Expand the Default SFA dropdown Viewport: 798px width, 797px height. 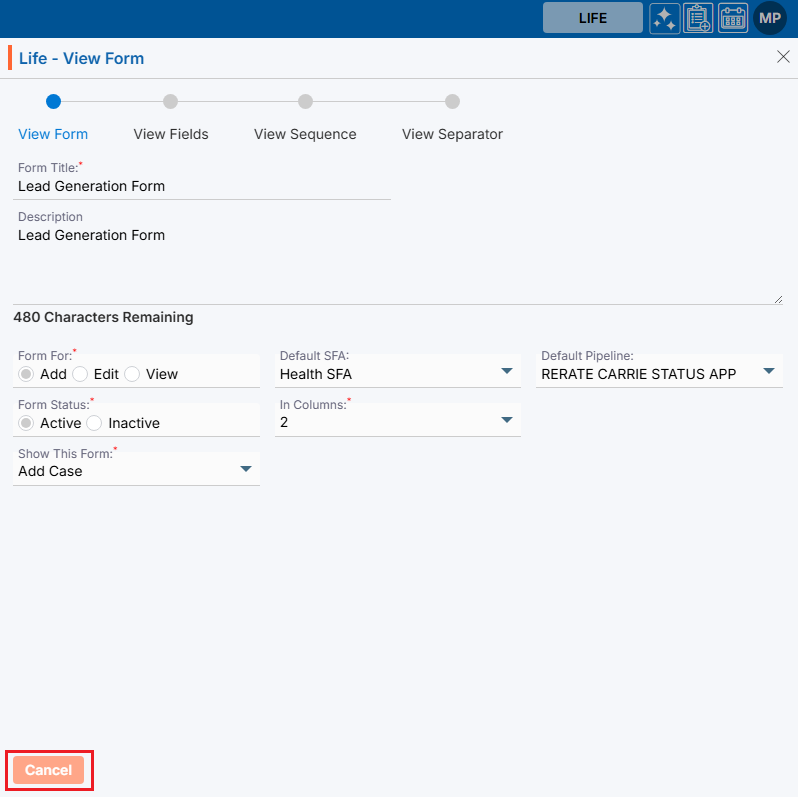506,372
